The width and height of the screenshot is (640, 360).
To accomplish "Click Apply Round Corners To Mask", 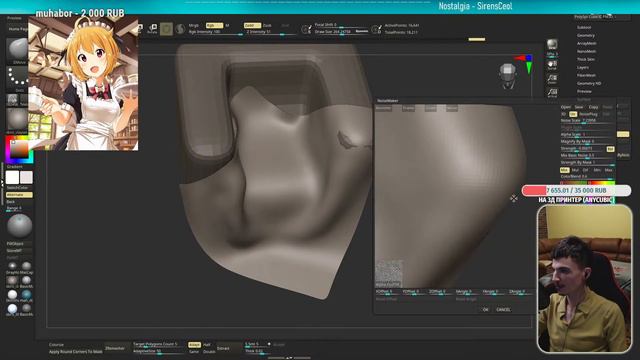I will [x=76, y=351].
